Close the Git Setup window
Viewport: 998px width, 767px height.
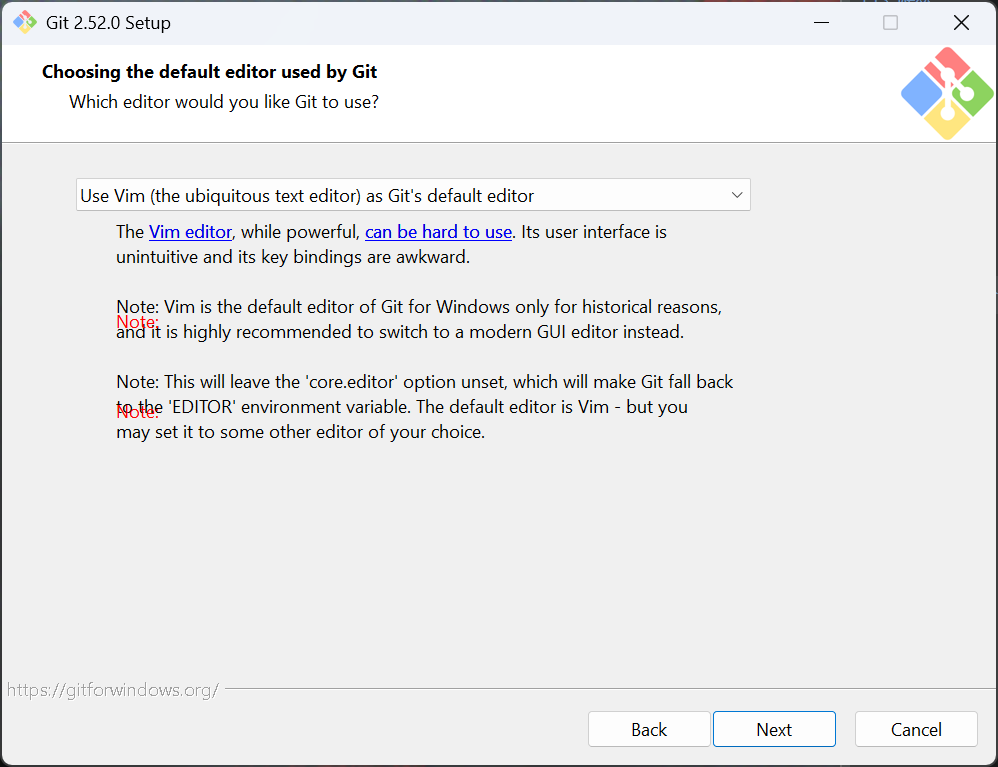point(961,22)
